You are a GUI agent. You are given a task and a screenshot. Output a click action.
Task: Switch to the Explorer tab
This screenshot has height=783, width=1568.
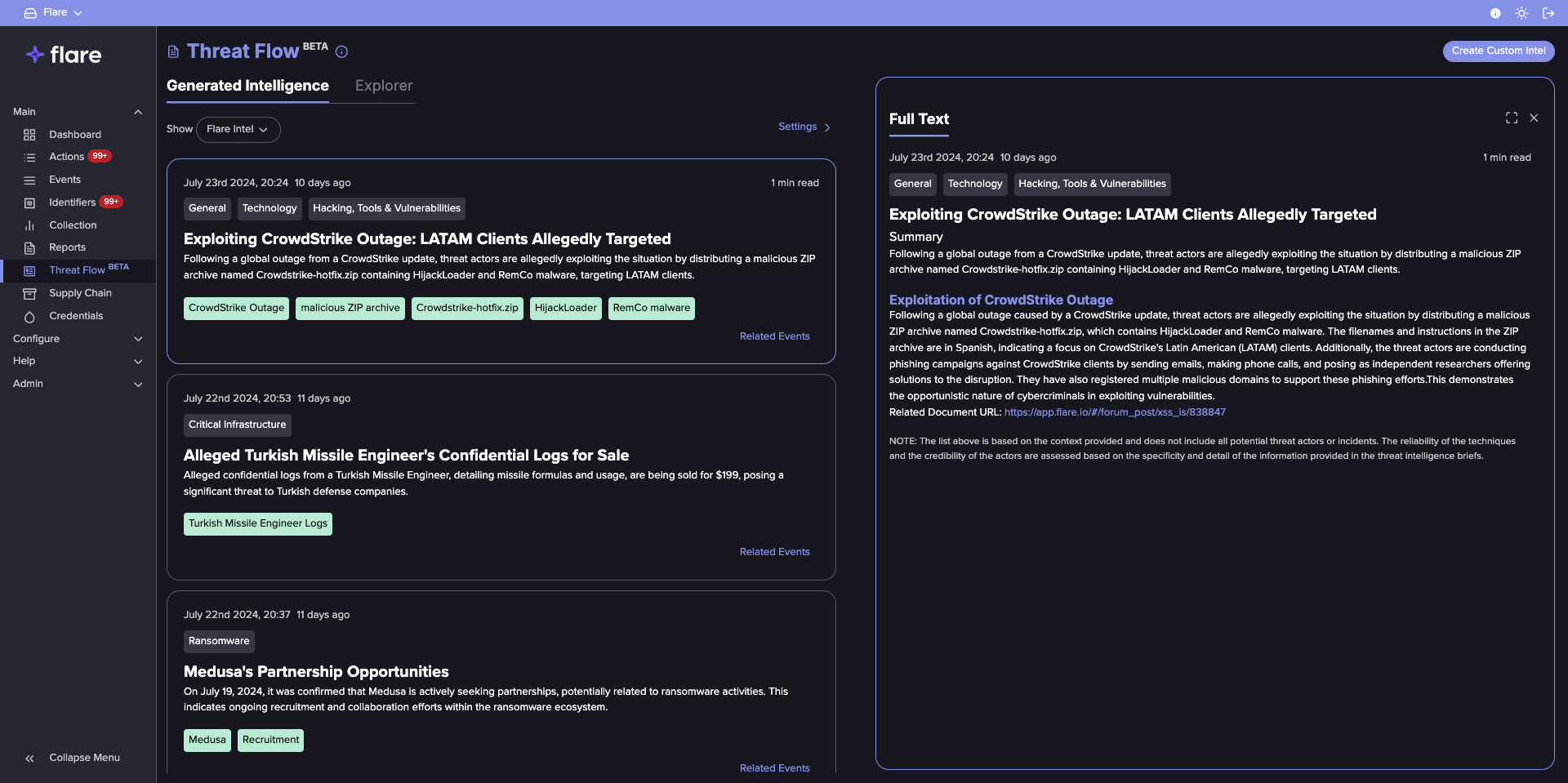[383, 86]
